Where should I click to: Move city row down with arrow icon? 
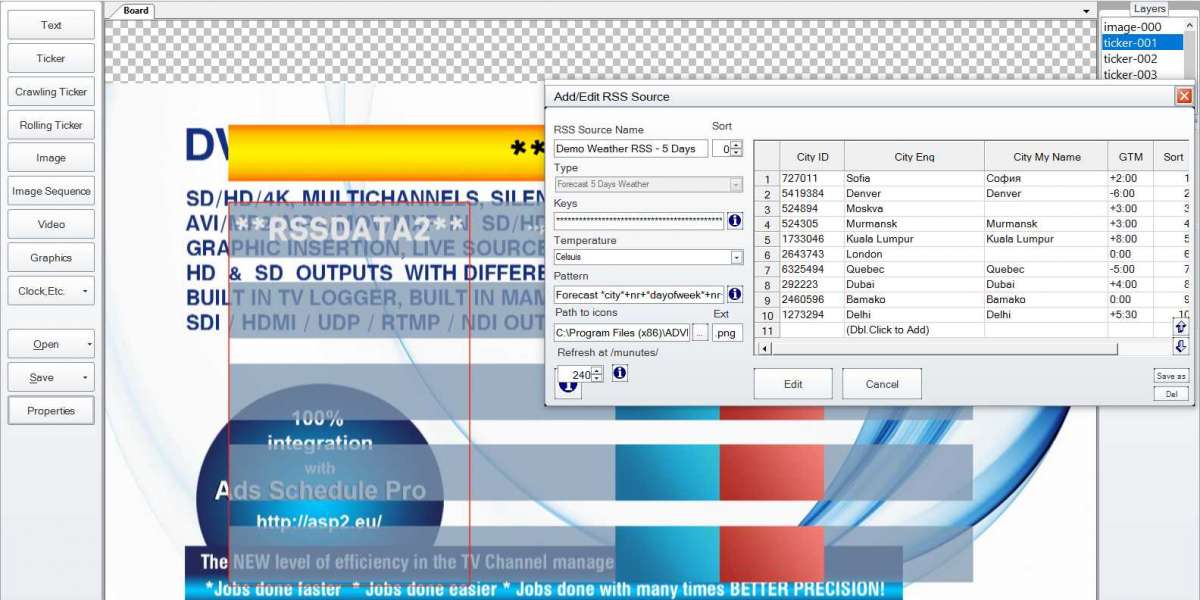coord(1181,347)
